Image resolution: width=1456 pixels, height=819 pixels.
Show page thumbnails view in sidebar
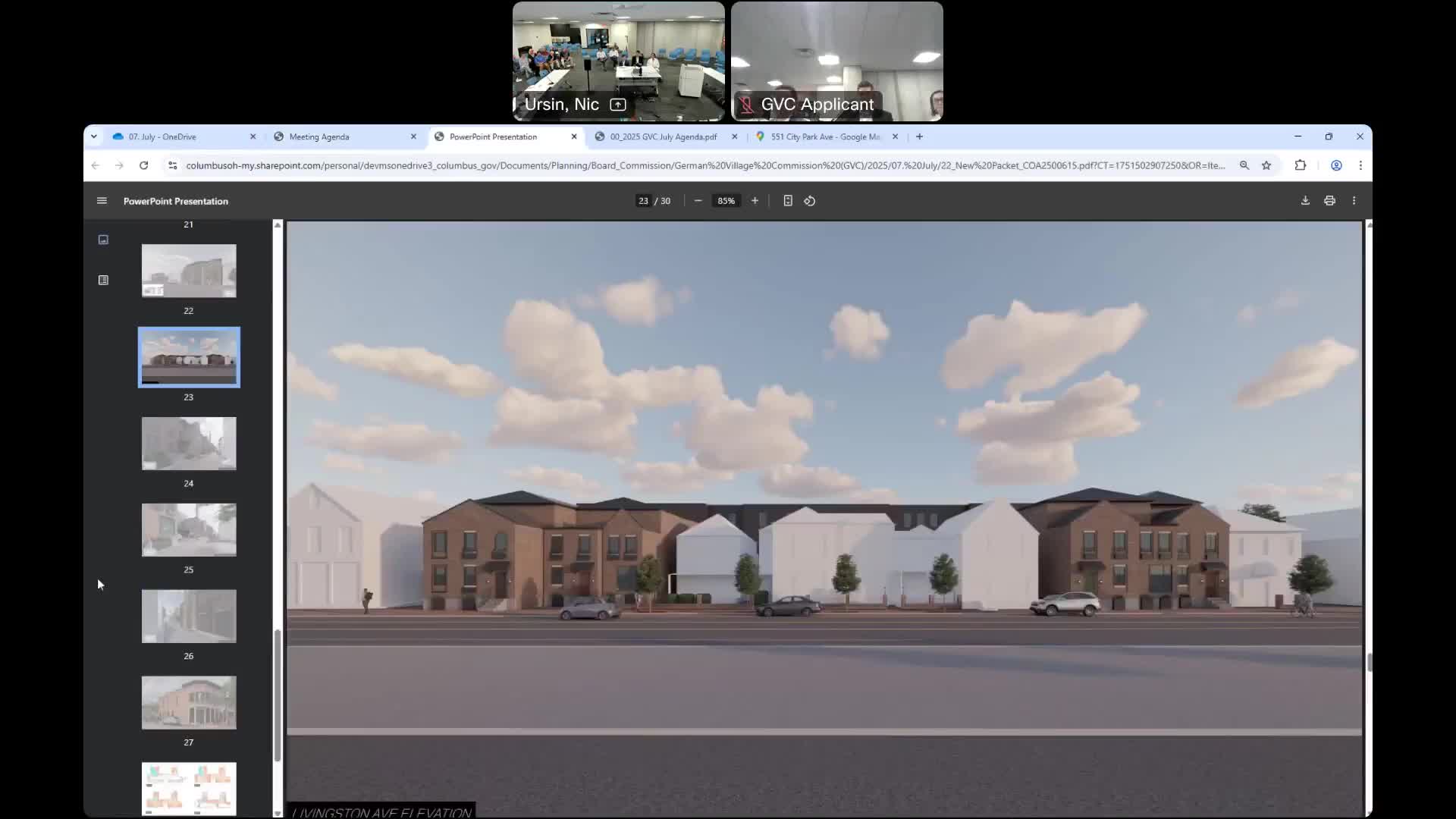tap(103, 240)
